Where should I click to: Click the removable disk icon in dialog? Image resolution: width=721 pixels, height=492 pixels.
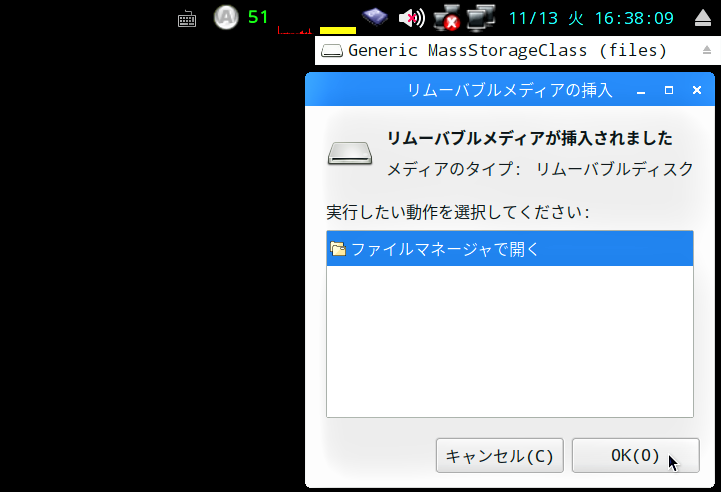coord(350,153)
